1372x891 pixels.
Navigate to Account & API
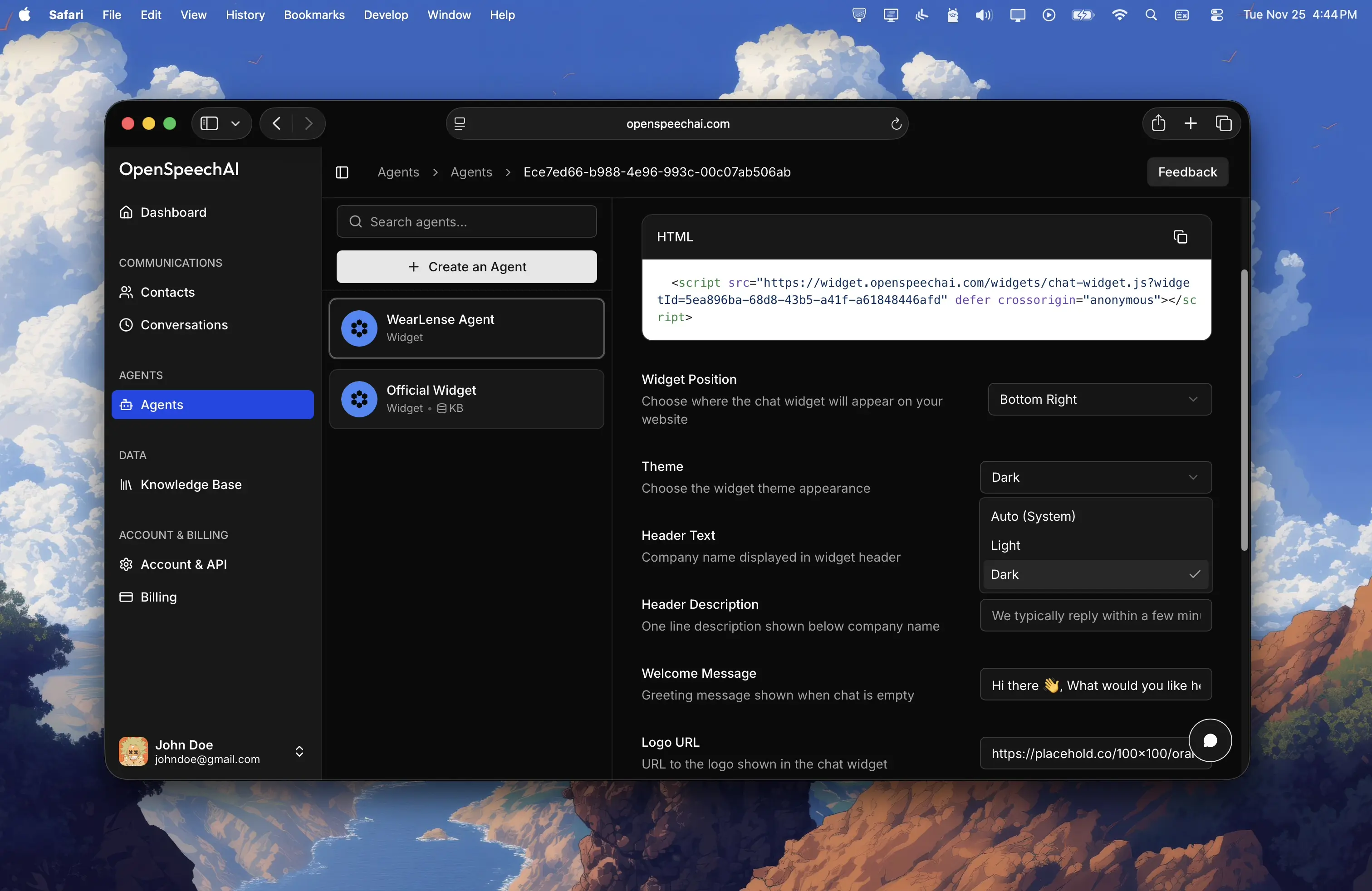coord(213,564)
